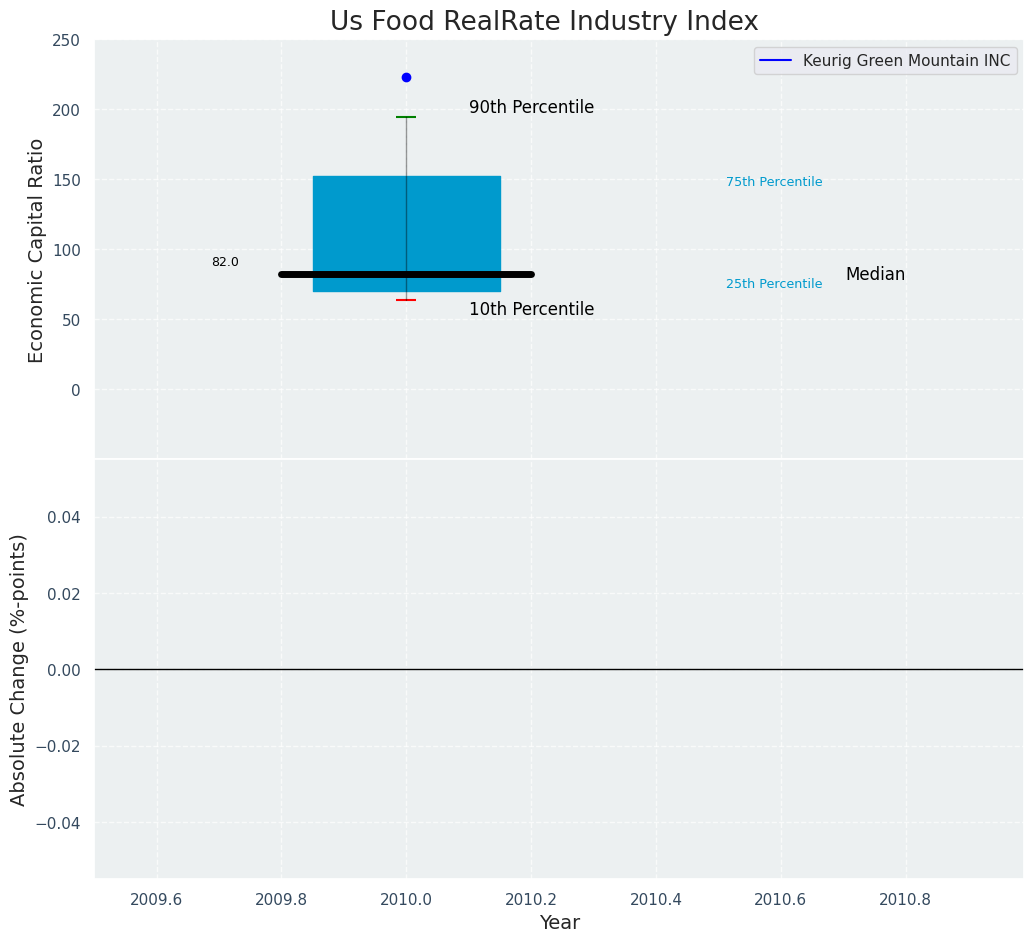Click the 250 tick on upper y-axis
The image size is (1034, 942).
67,41
